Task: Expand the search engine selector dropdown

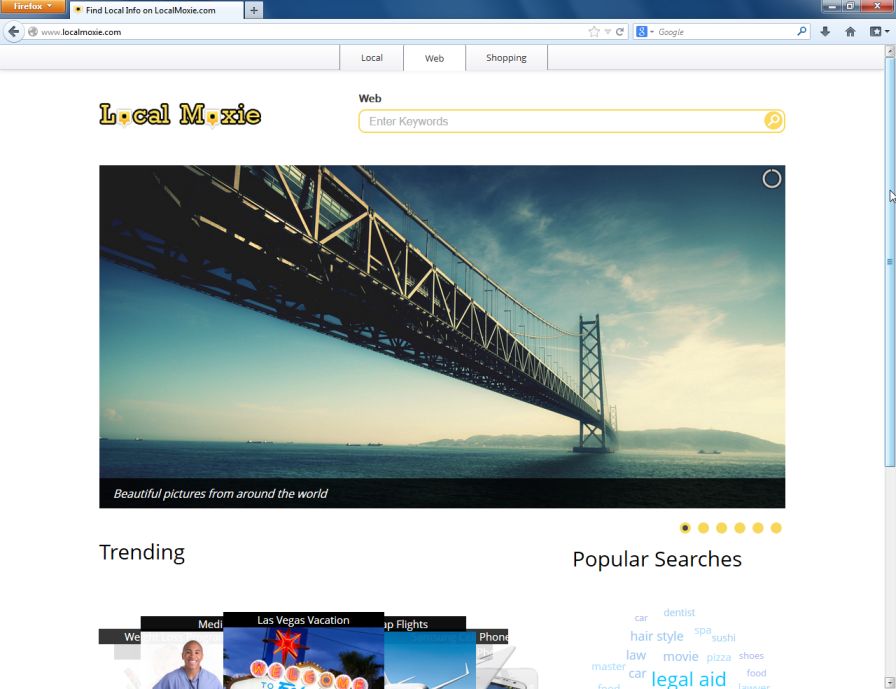Action: (645, 32)
